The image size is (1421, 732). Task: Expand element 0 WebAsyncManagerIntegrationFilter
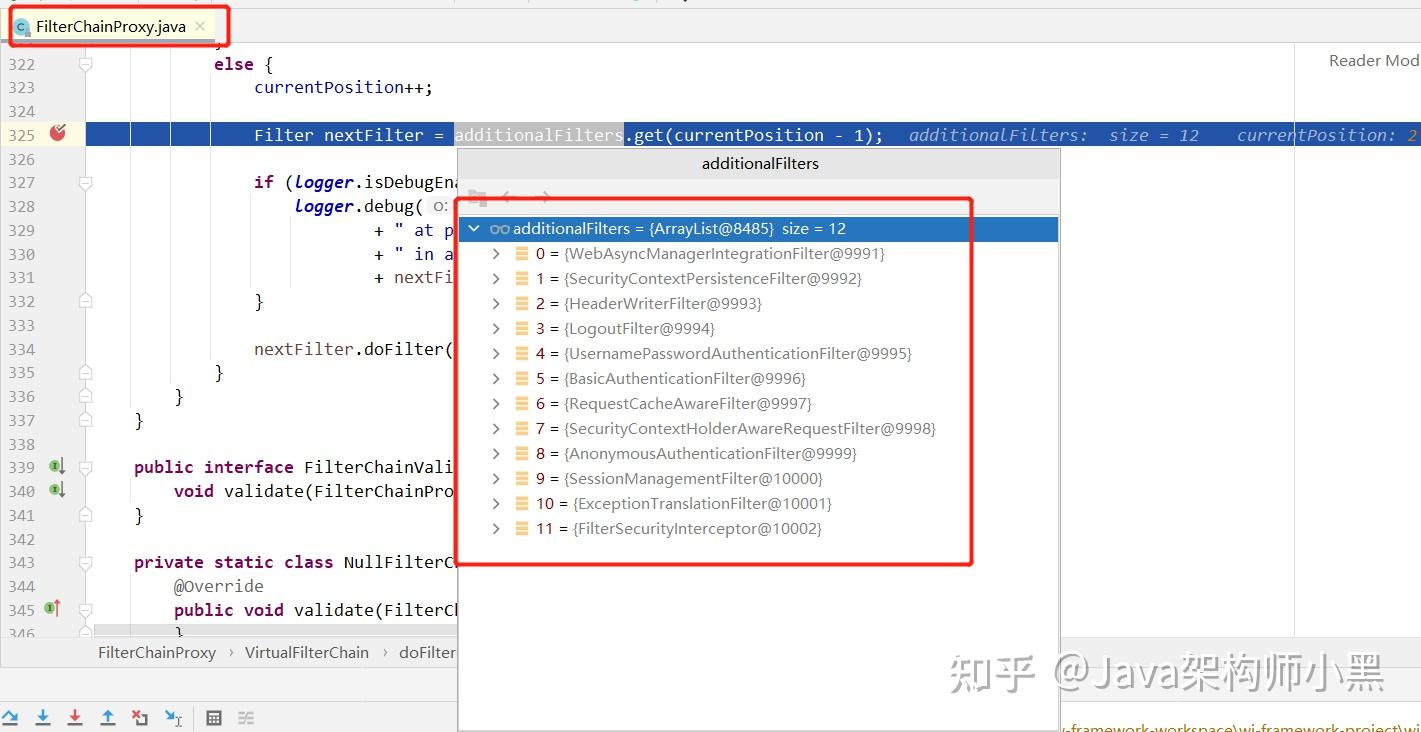pos(496,254)
